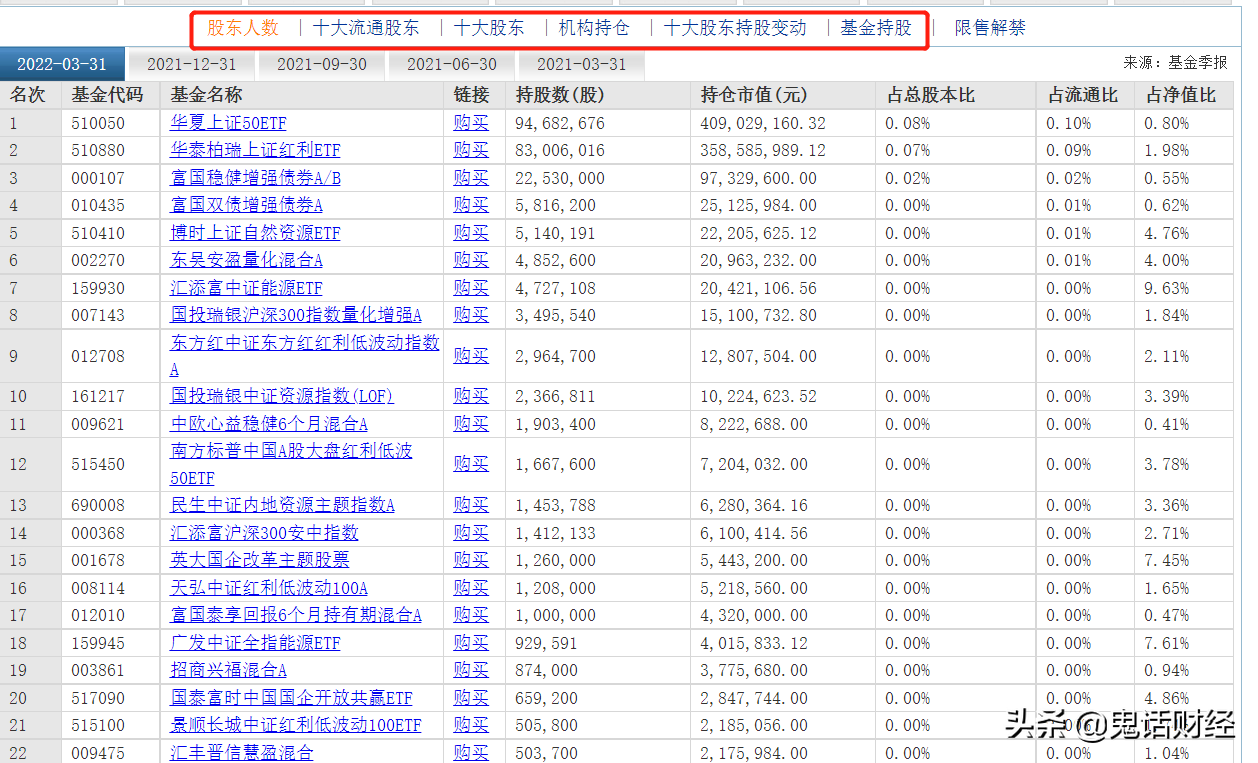Open fund link 南方标普中国A股大盘红利低波50ETF
The image size is (1258, 763).
(291, 464)
